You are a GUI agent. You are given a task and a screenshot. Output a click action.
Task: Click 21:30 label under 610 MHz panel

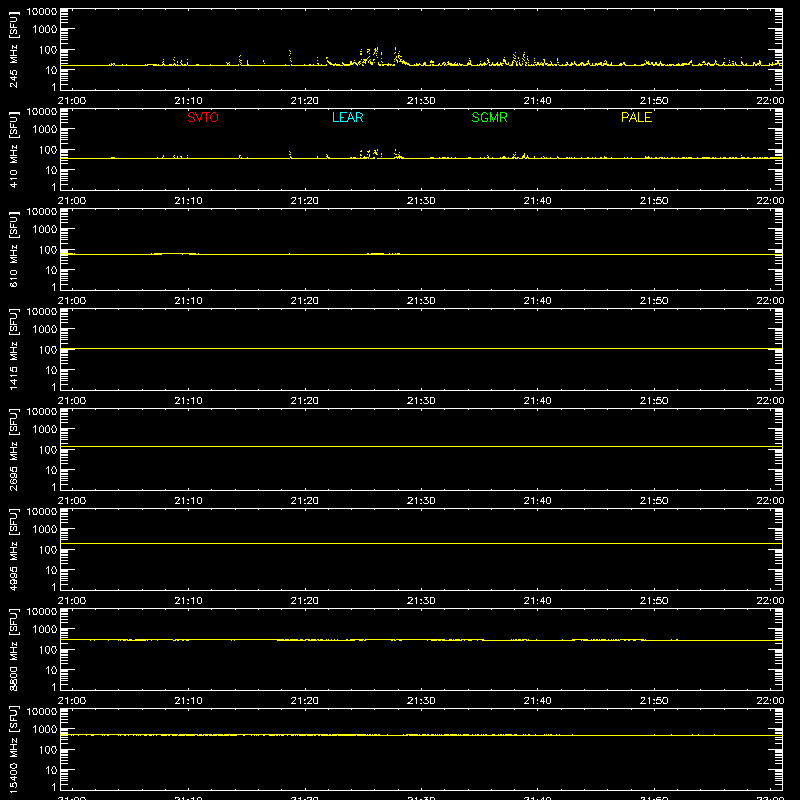(421, 301)
